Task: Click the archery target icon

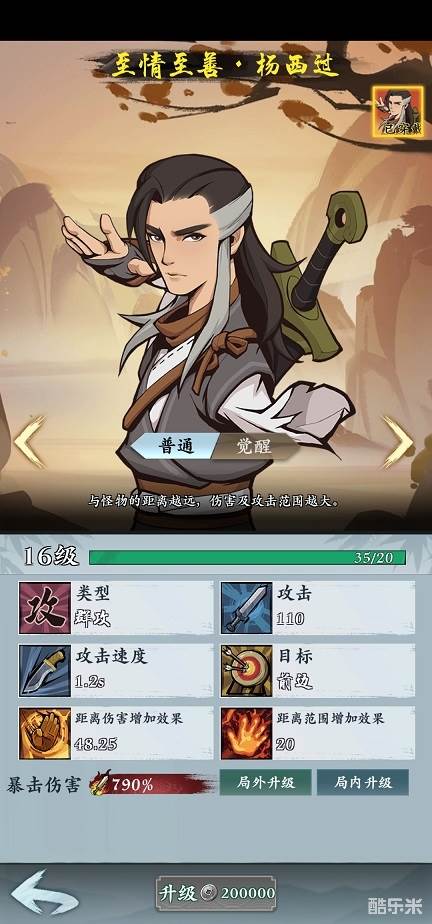Action: 246,671
